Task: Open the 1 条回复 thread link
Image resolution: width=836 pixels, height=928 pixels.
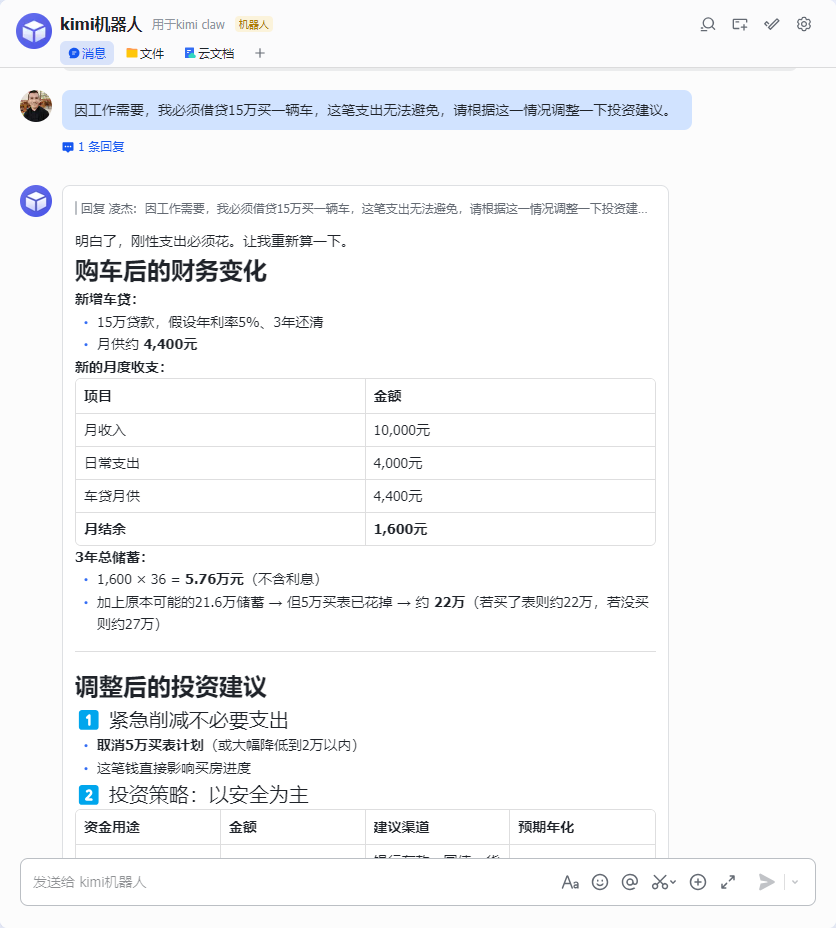Action: 93,147
